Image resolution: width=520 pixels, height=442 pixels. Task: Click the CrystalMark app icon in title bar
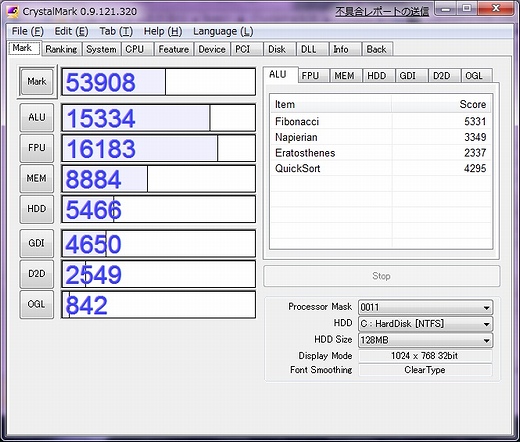tap(13, 12)
